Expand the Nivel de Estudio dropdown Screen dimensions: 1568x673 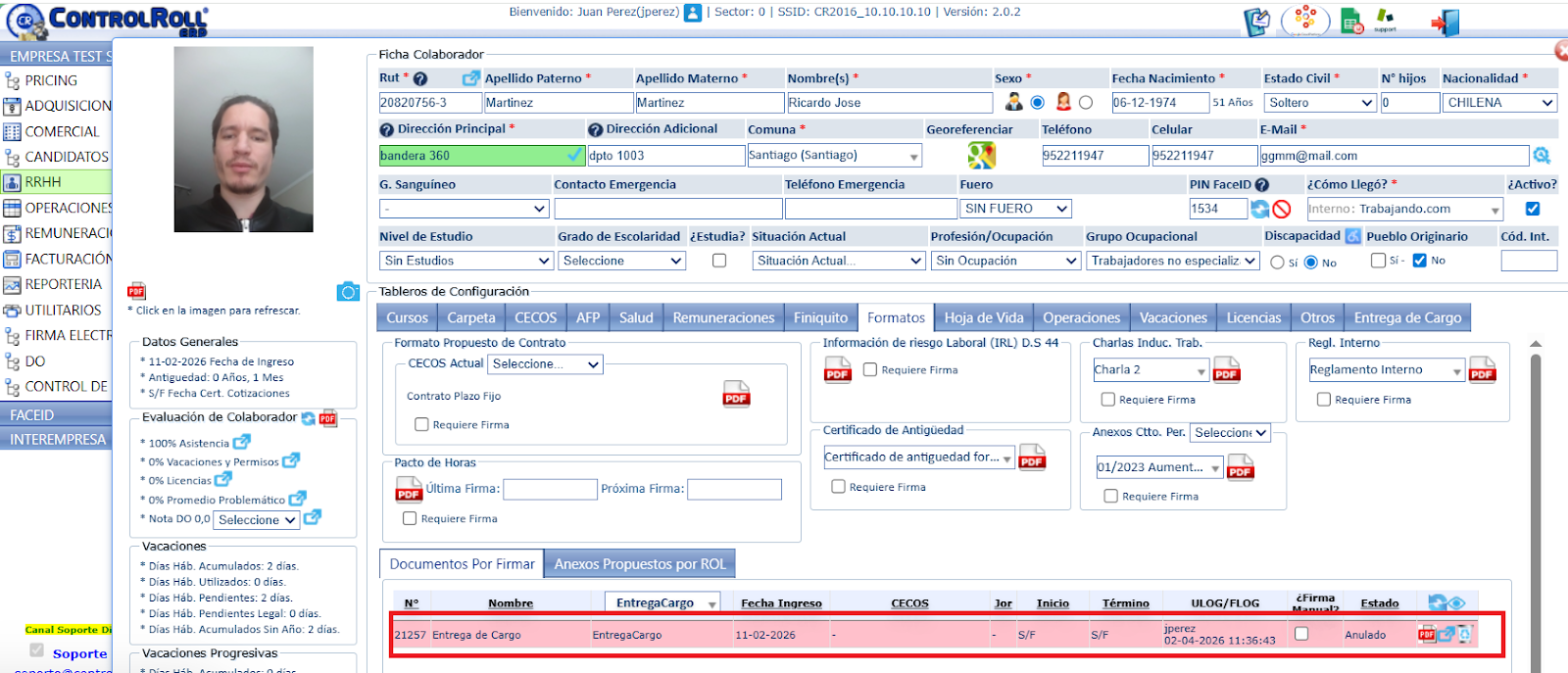(x=466, y=261)
